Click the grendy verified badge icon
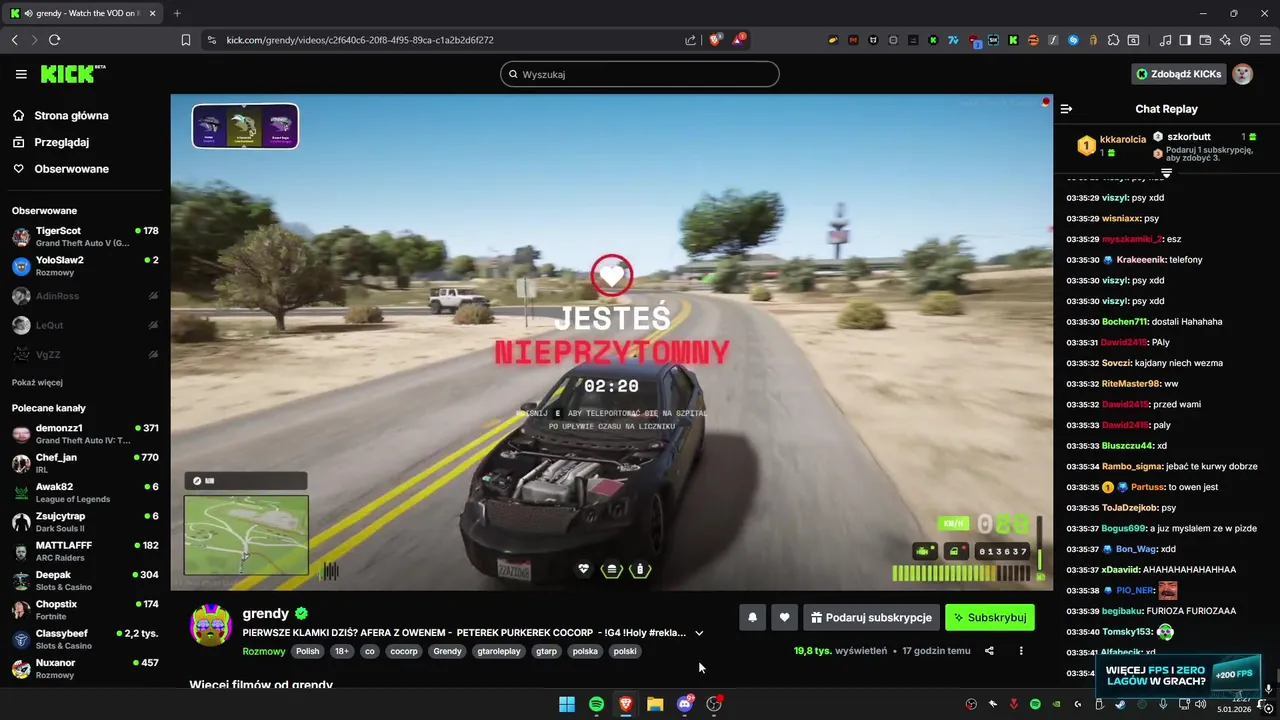 [301, 614]
